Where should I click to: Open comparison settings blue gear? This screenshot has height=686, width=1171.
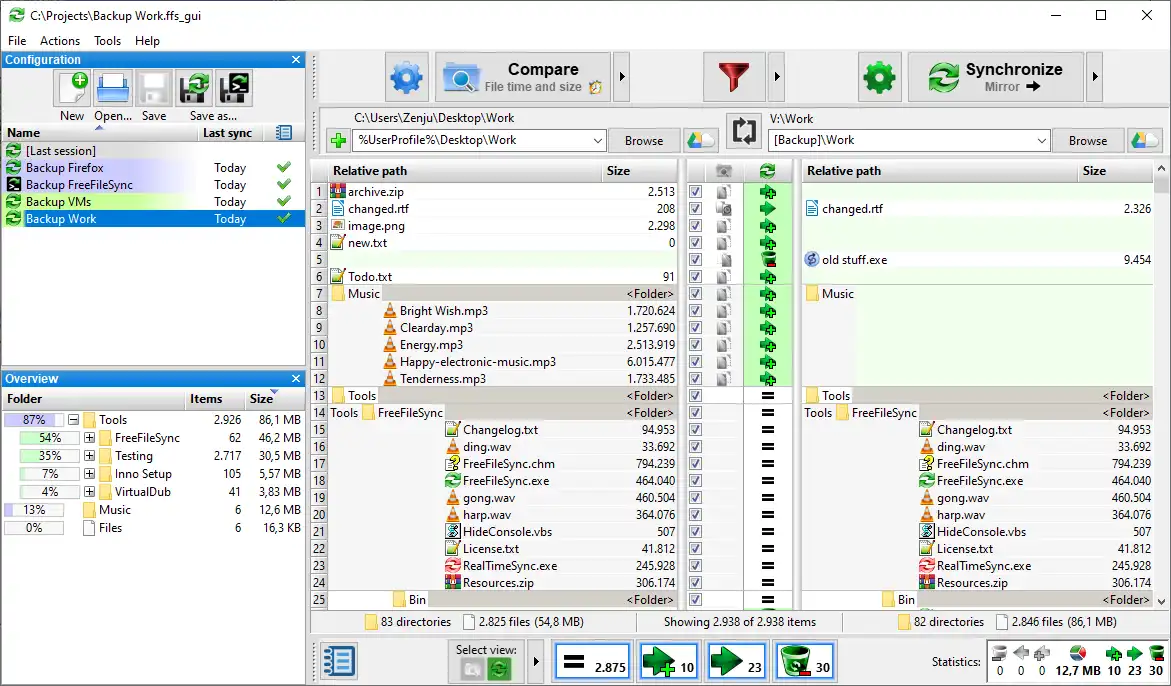[407, 77]
